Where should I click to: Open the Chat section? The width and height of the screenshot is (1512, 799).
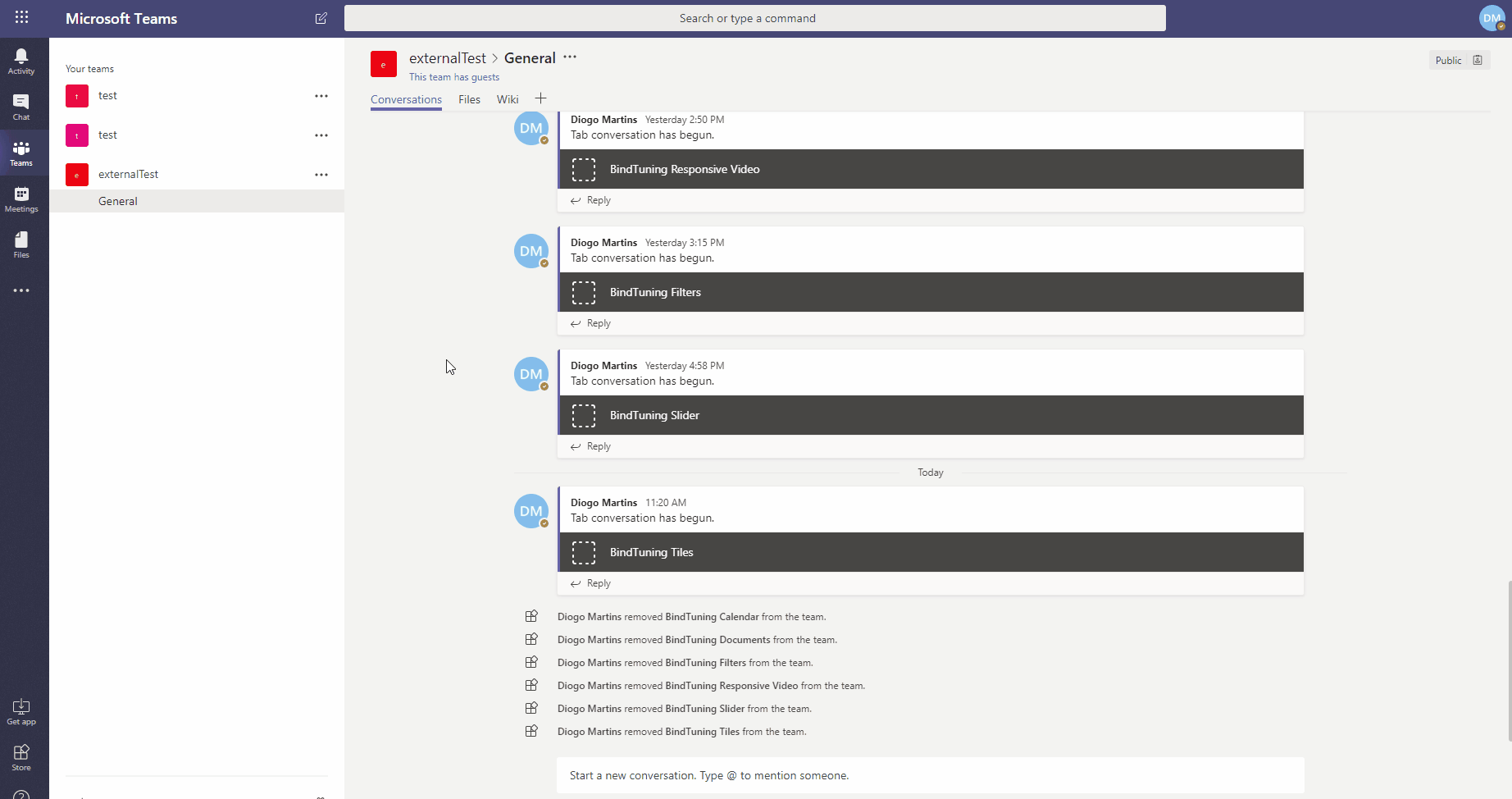tap(21, 107)
